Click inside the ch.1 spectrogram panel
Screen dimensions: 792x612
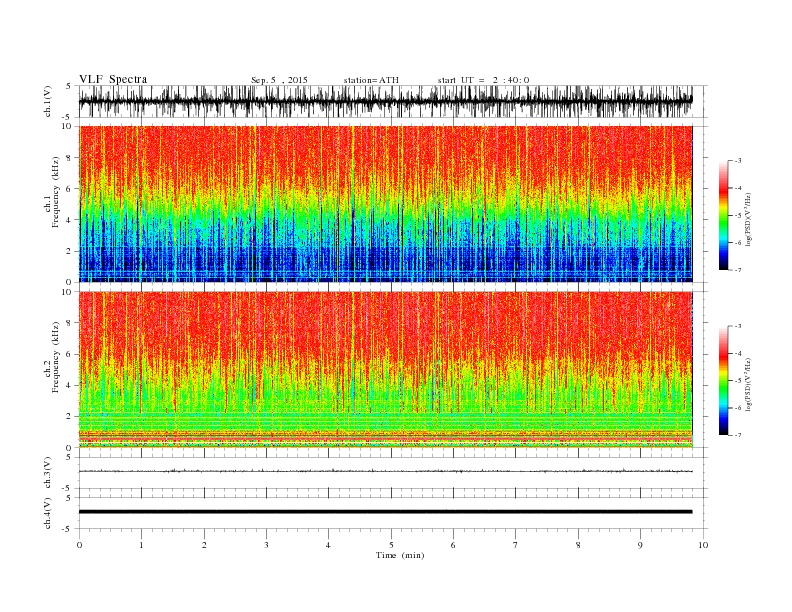pos(385,204)
